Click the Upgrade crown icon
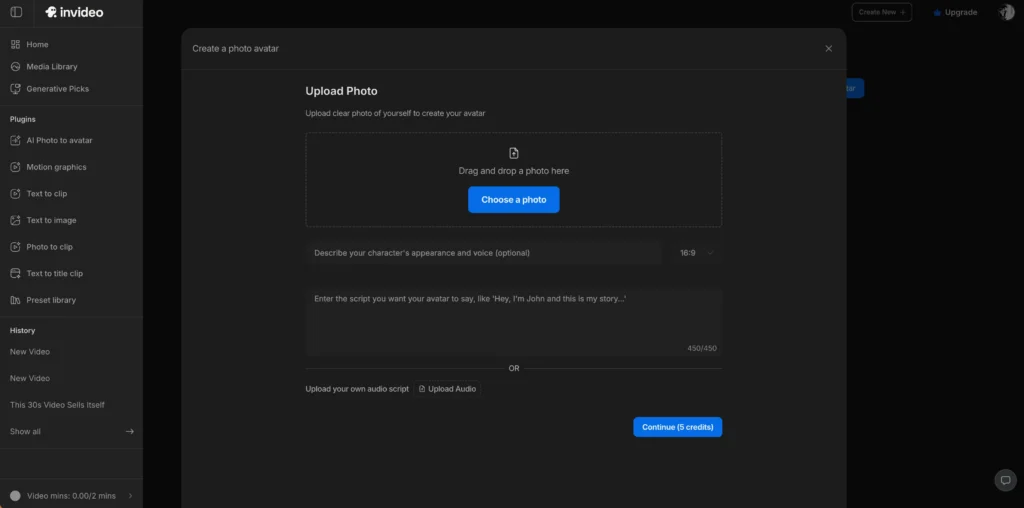The width and height of the screenshot is (1024, 508). (937, 12)
